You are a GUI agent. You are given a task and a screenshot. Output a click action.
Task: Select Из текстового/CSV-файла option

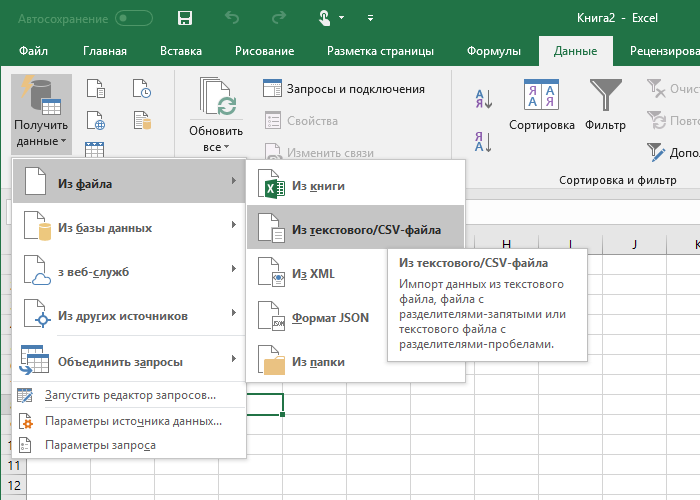[355, 227]
